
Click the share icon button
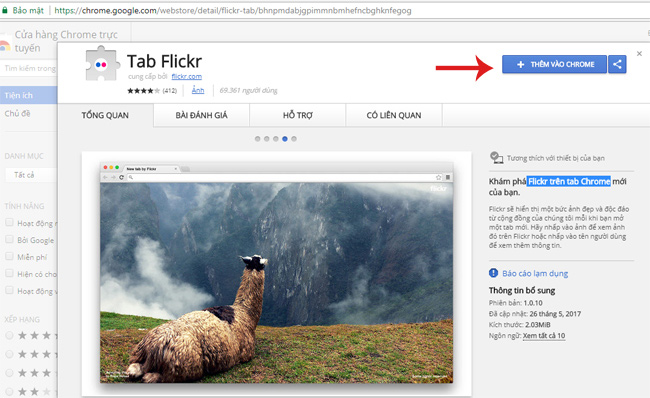point(617,64)
